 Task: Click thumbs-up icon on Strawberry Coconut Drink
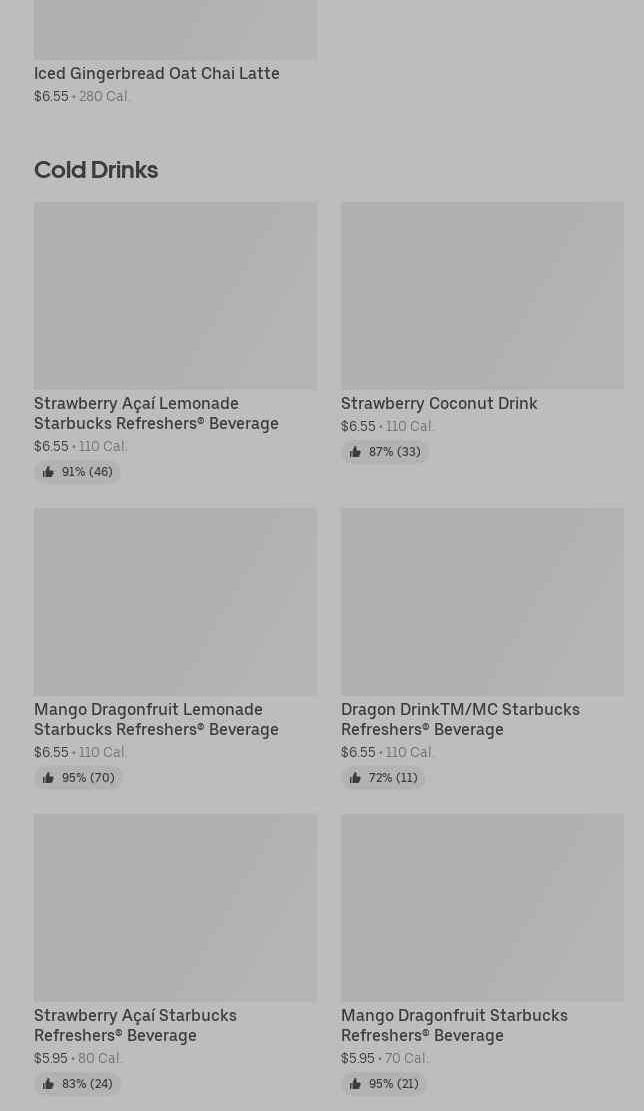tap(355, 452)
